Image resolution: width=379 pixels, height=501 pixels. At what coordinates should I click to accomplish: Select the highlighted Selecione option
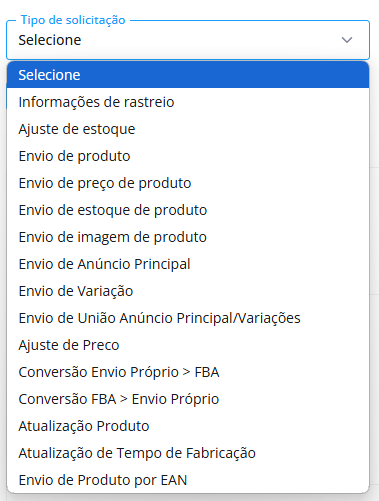click(188, 75)
